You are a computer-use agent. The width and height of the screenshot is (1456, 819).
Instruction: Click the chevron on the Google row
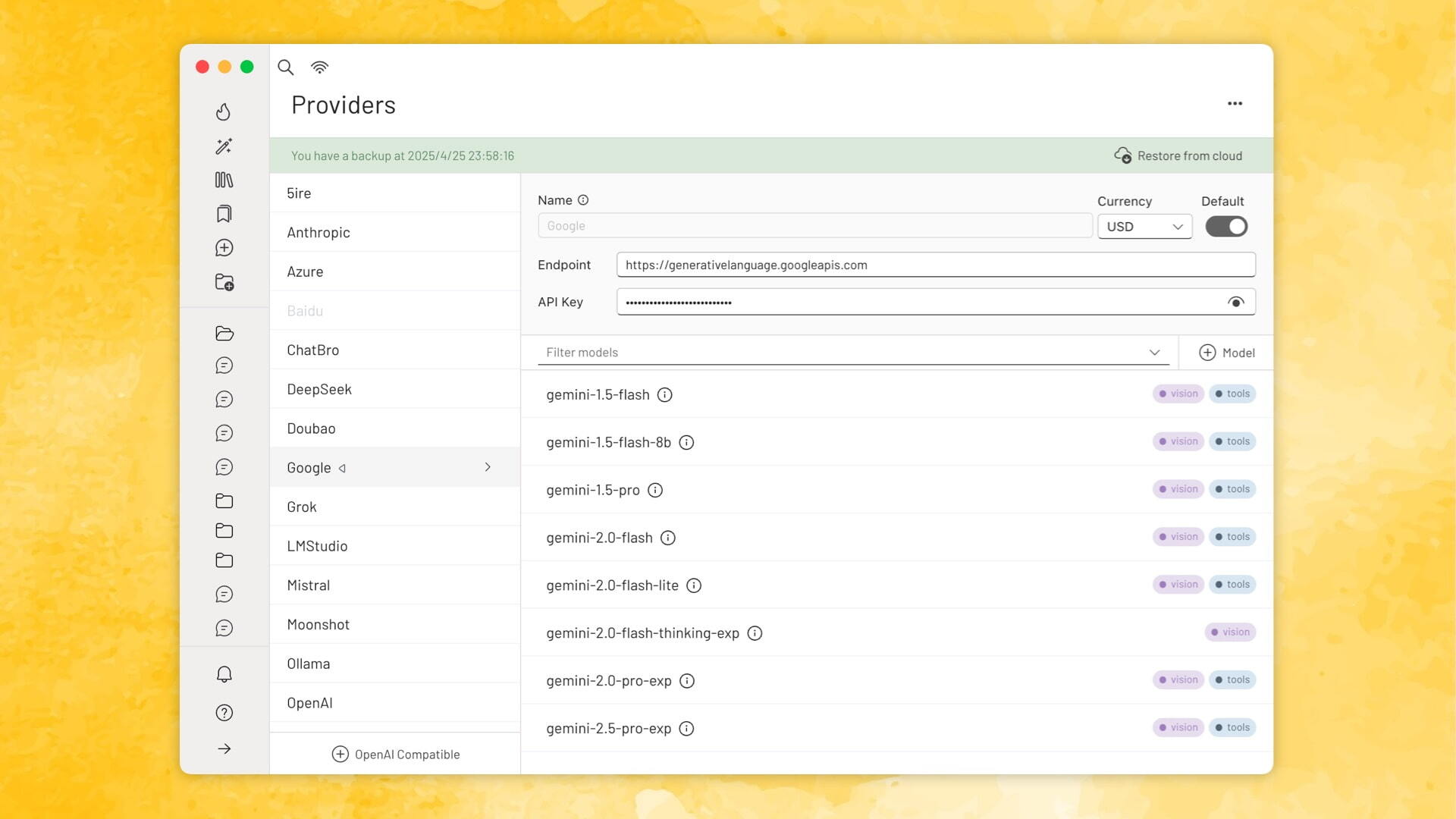pos(488,467)
